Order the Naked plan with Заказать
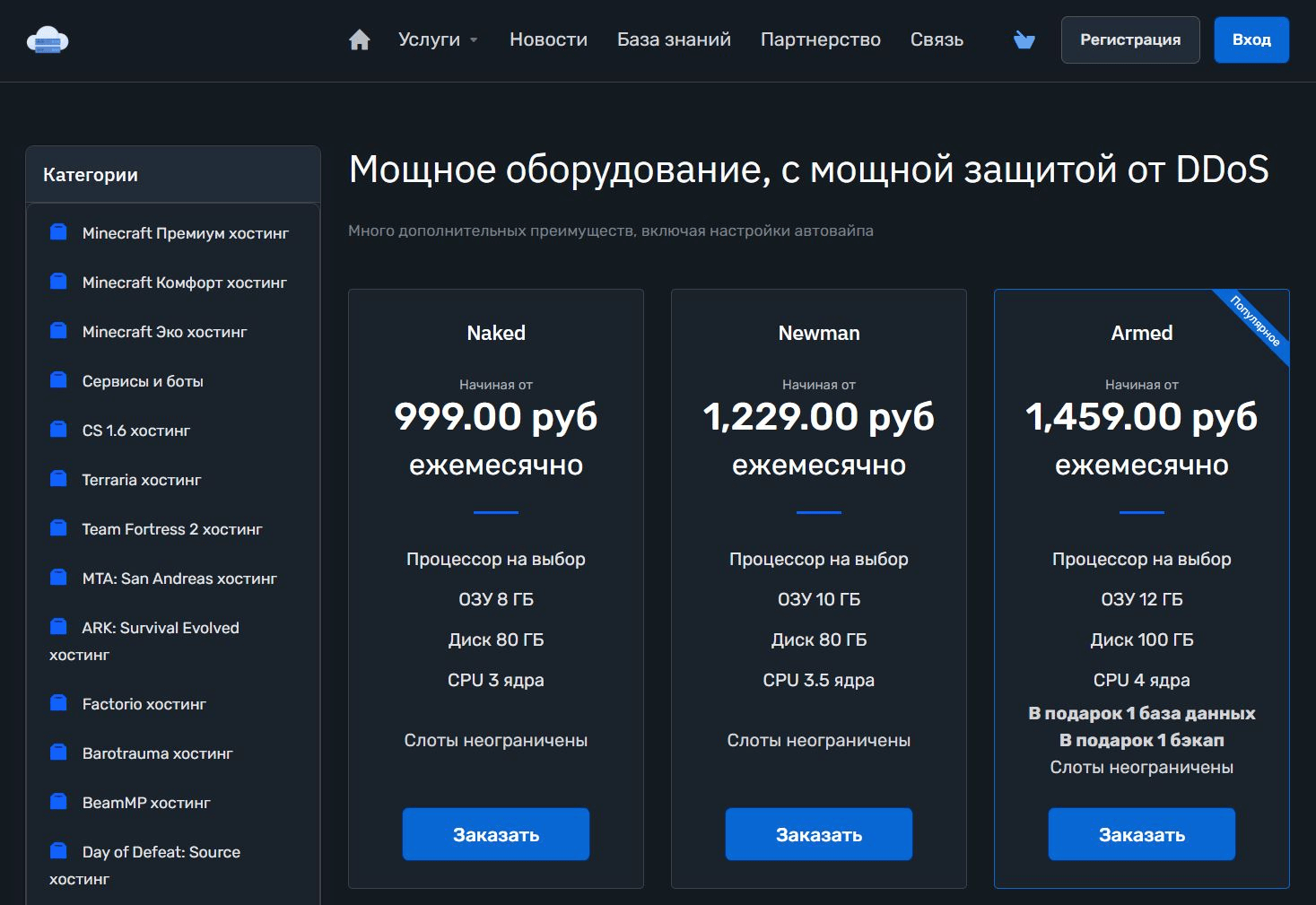This screenshot has width=1316, height=905. coord(496,834)
